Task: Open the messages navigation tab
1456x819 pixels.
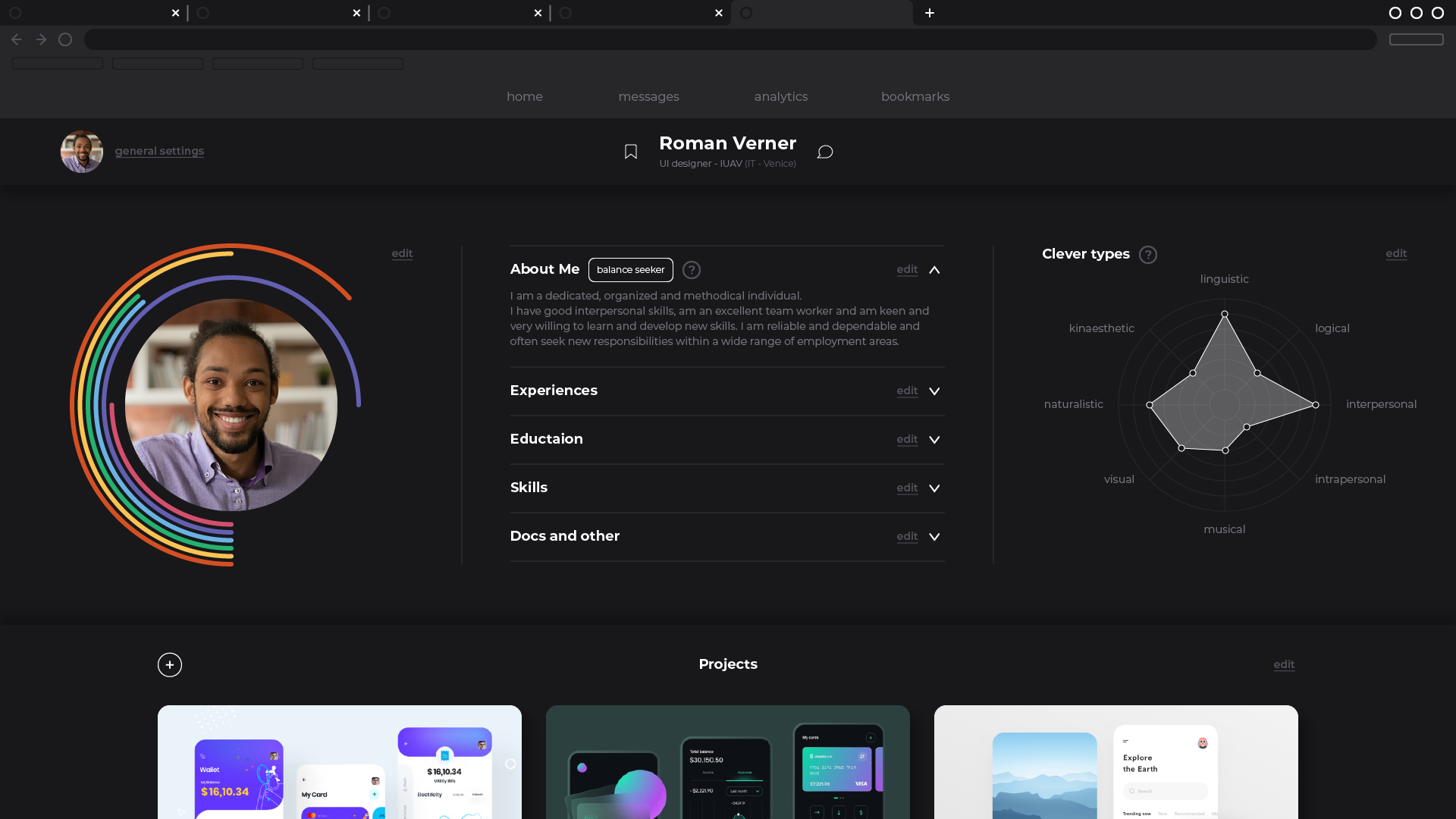Action: pyautogui.click(x=648, y=96)
